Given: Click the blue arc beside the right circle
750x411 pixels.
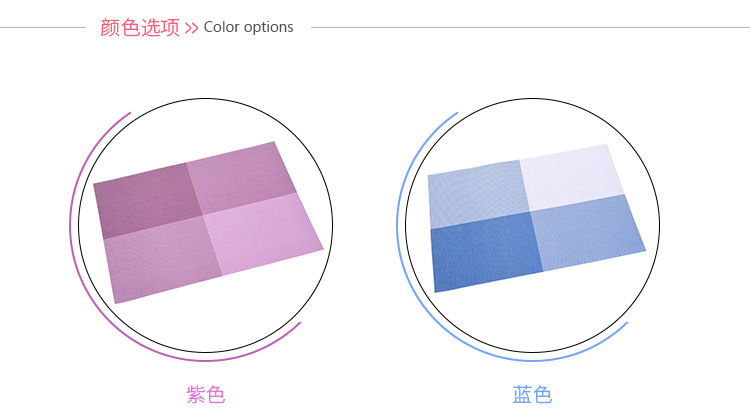Looking at the screenshot, I should click(x=400, y=235).
